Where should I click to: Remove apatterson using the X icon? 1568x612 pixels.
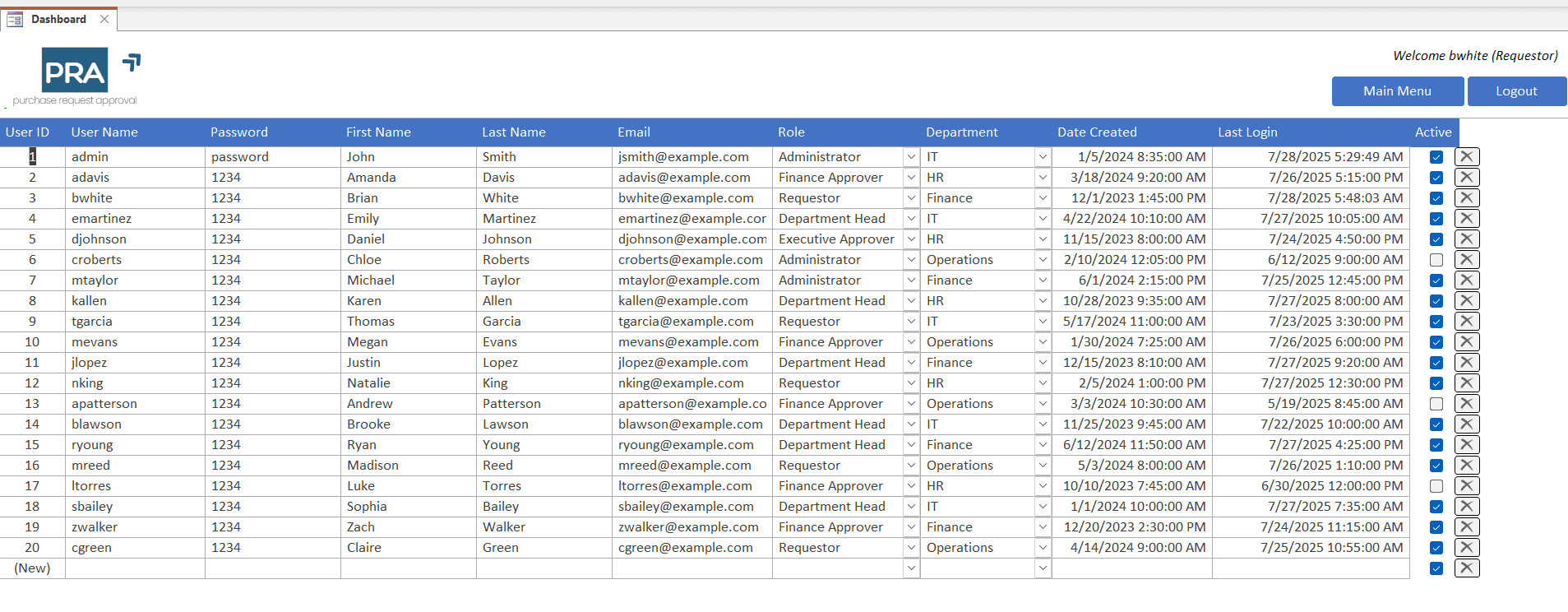click(x=1467, y=403)
